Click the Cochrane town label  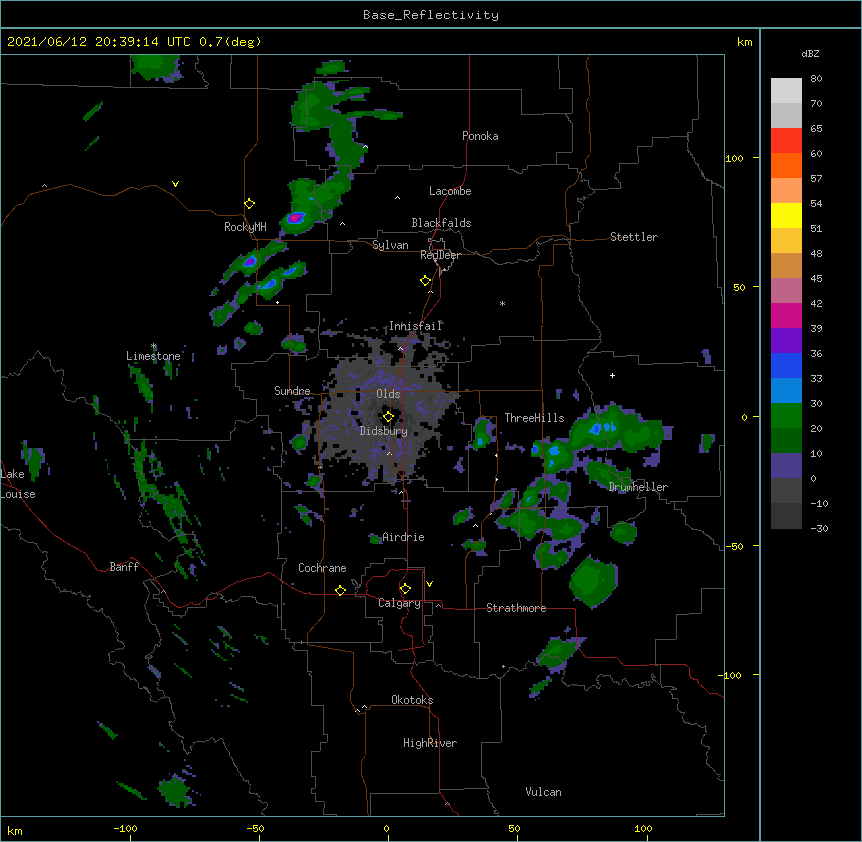[x=322, y=568]
